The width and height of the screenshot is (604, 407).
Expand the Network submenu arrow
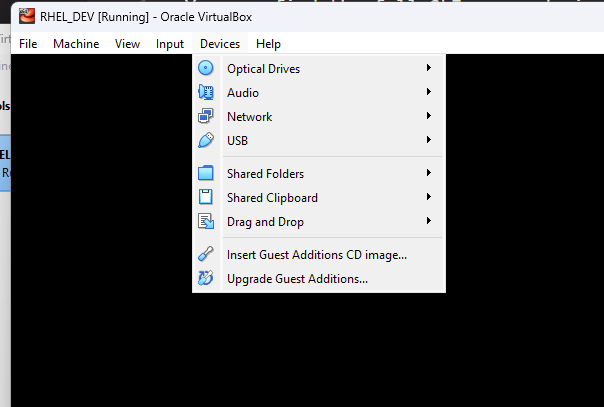click(x=429, y=116)
